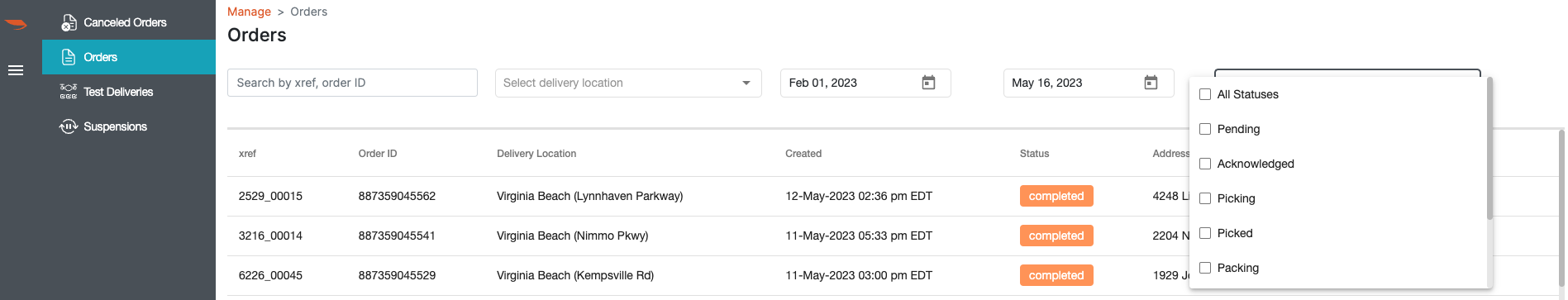This screenshot has height=300, width=1568.
Task: Click the completed badge for order 887359045562
Action: click(1056, 196)
